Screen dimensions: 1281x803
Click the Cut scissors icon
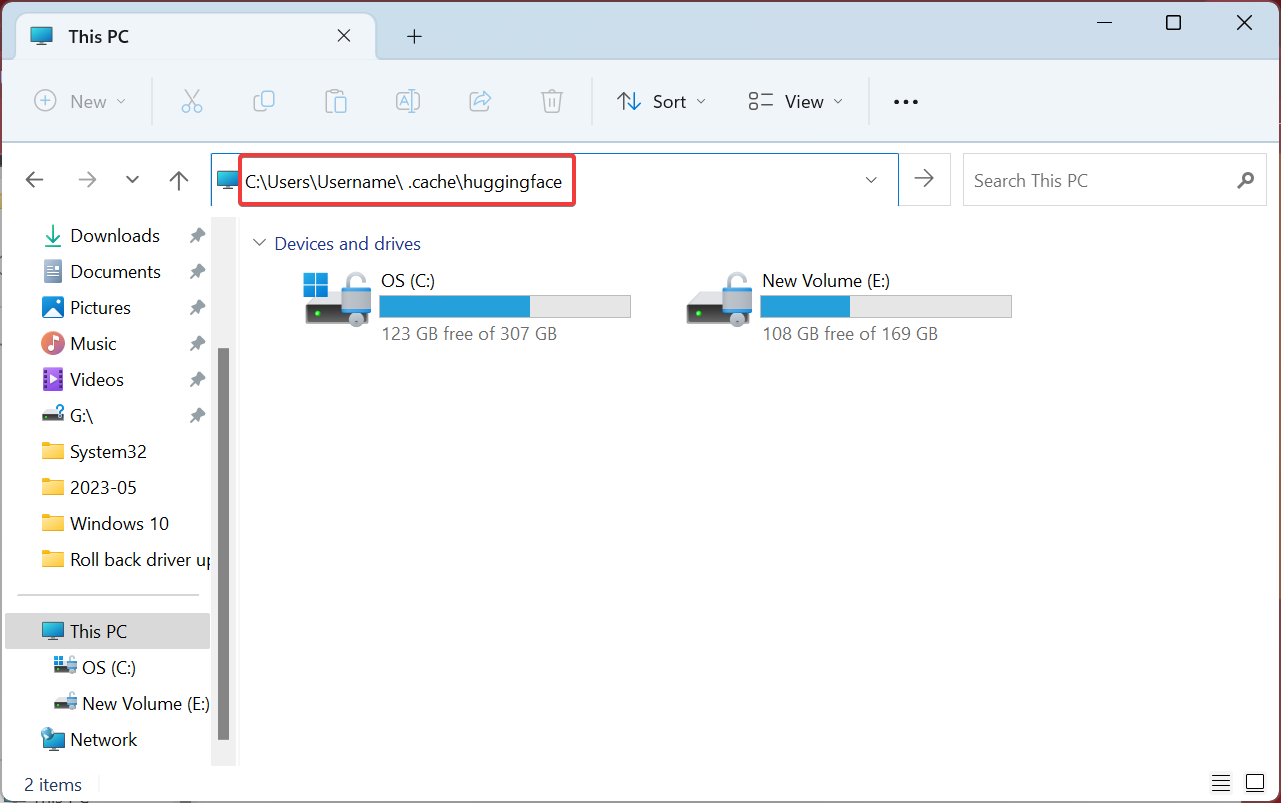192,101
